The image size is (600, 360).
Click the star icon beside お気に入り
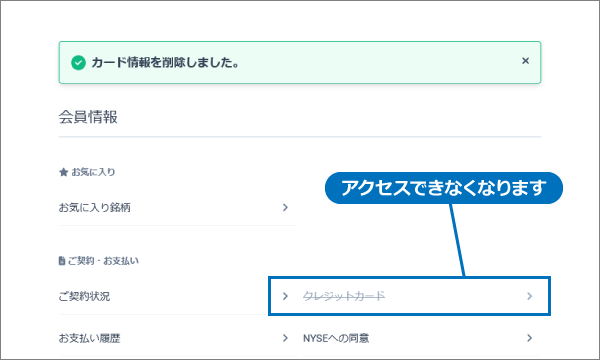[x=64, y=172]
